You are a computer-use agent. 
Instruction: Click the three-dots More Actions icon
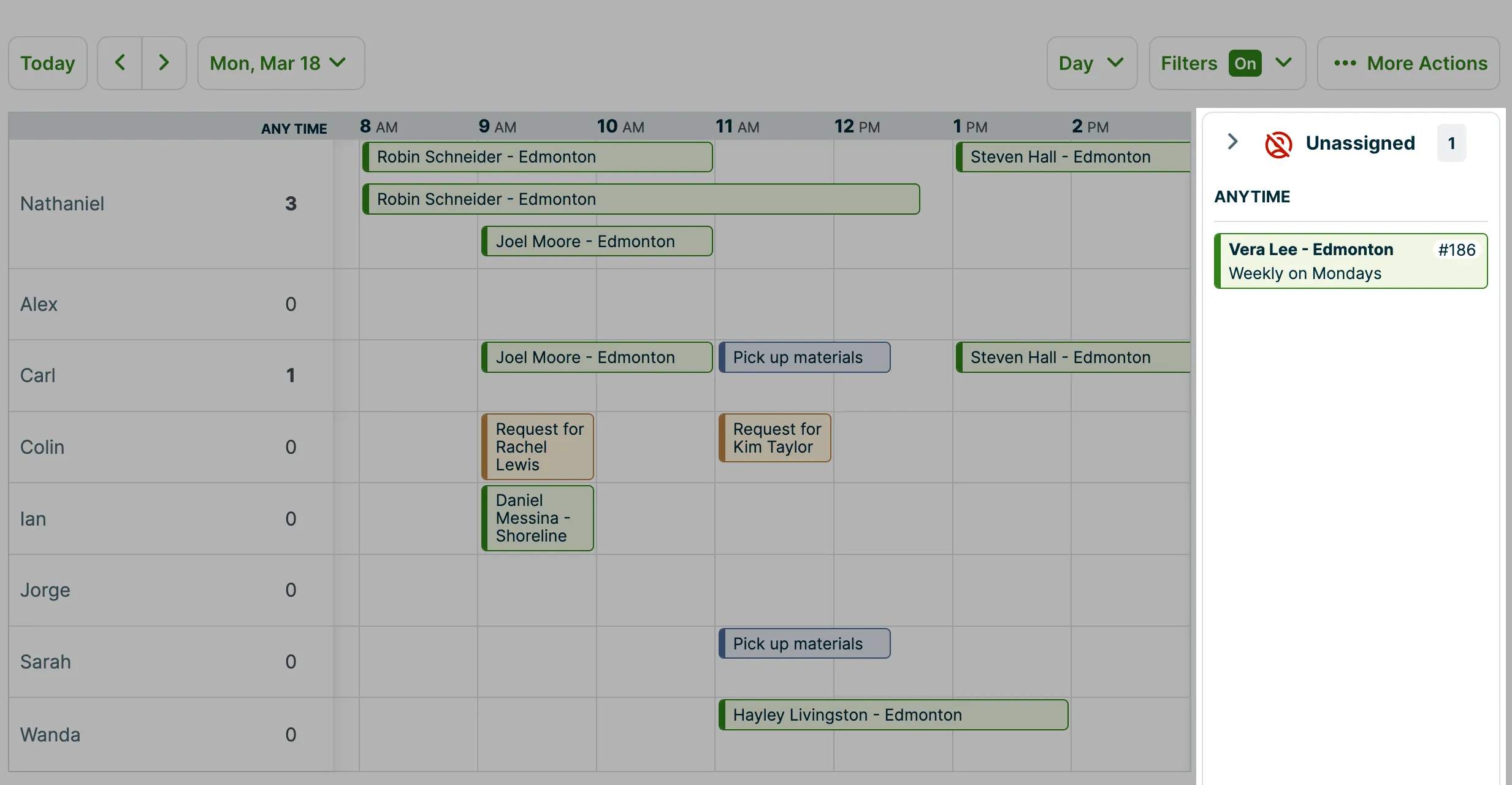[x=1345, y=63]
